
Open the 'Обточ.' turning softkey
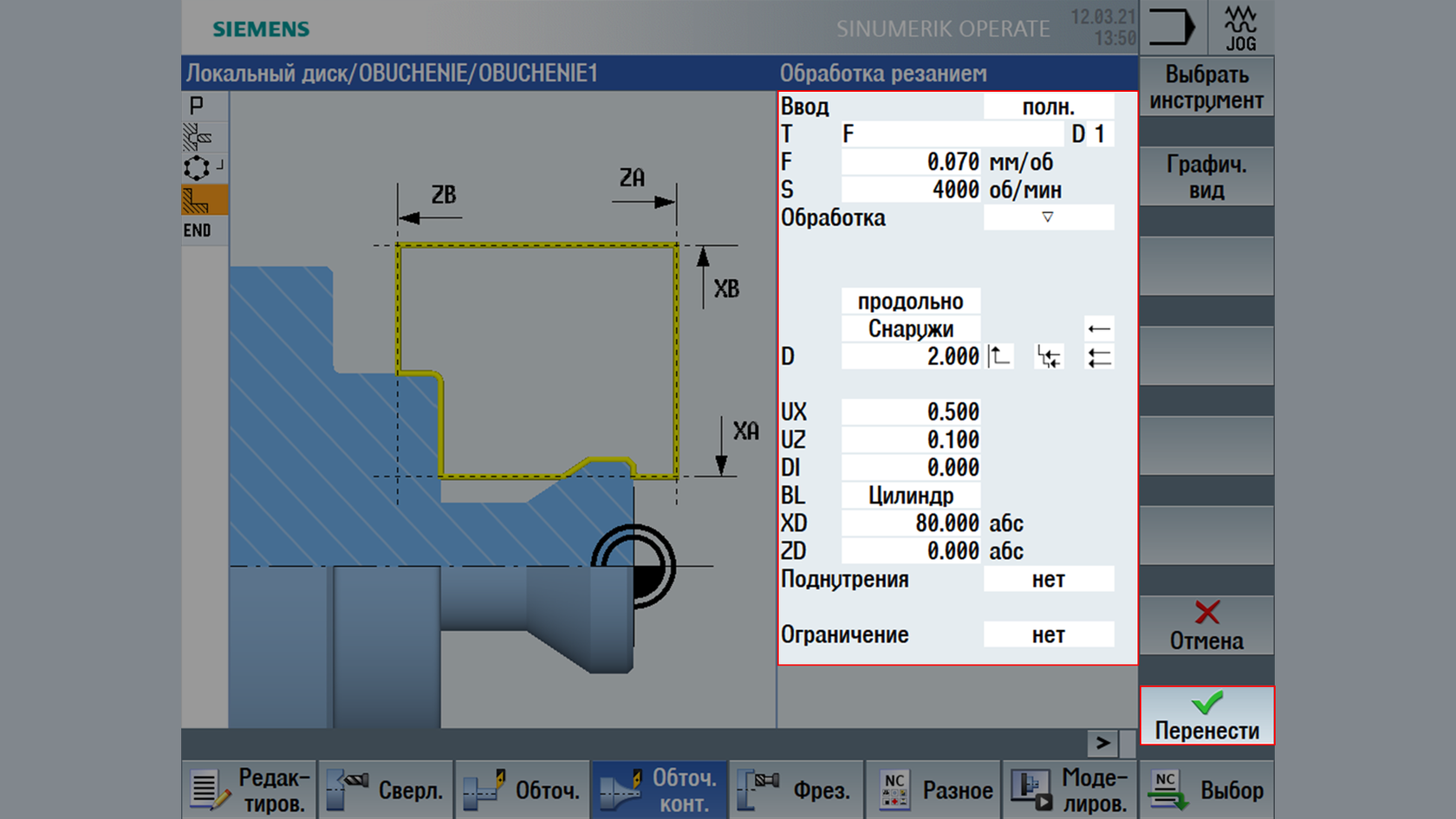pyautogui.click(x=523, y=790)
